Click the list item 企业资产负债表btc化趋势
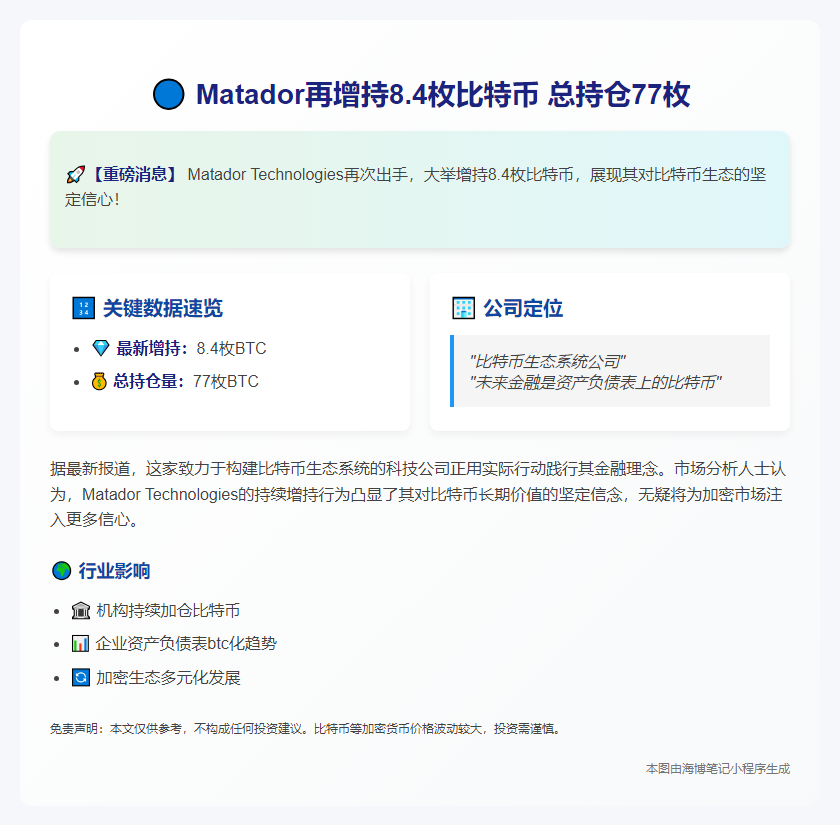The height and width of the screenshot is (825, 840). (186, 643)
